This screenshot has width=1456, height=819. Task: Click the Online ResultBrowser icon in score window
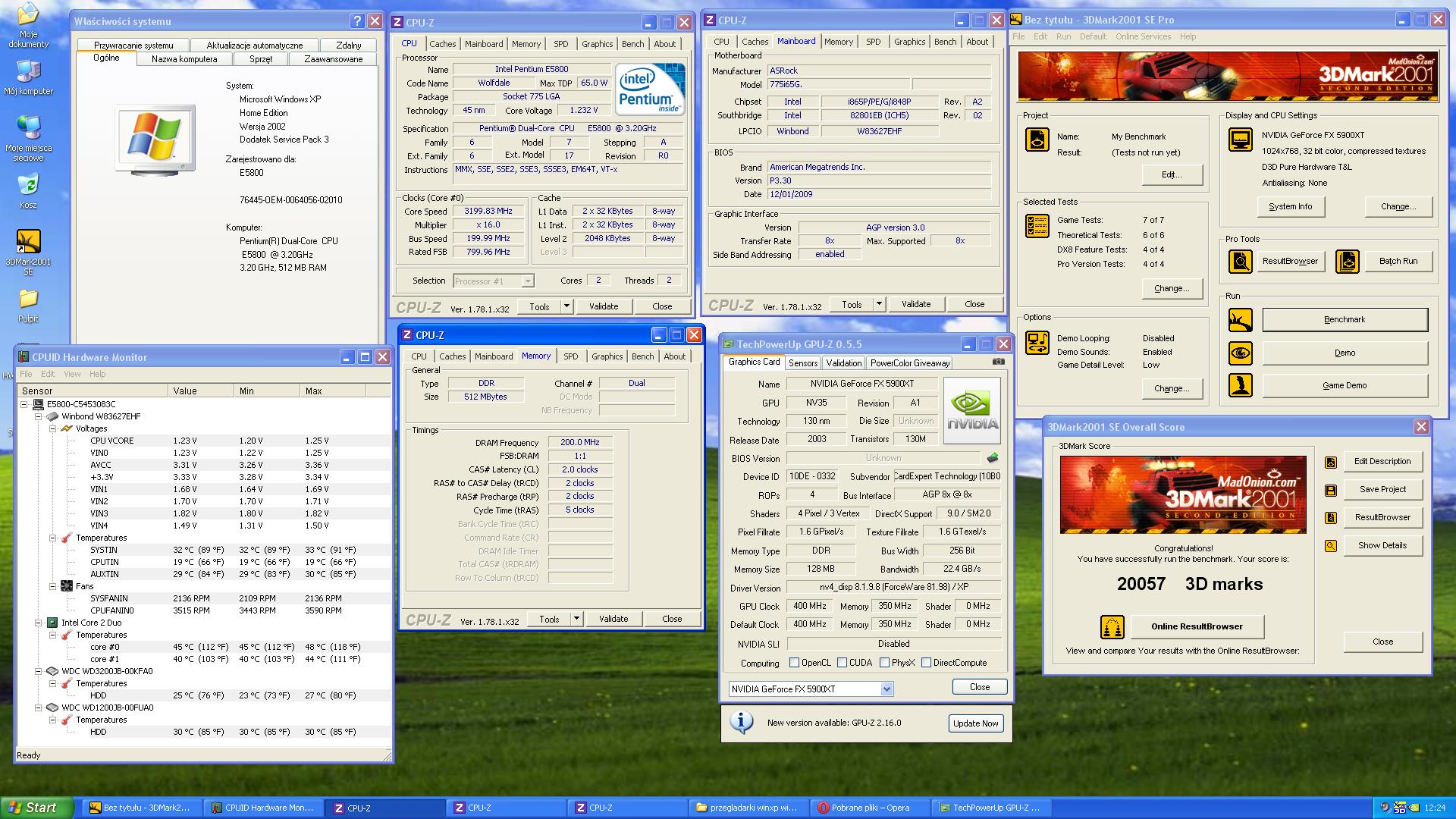[1112, 627]
